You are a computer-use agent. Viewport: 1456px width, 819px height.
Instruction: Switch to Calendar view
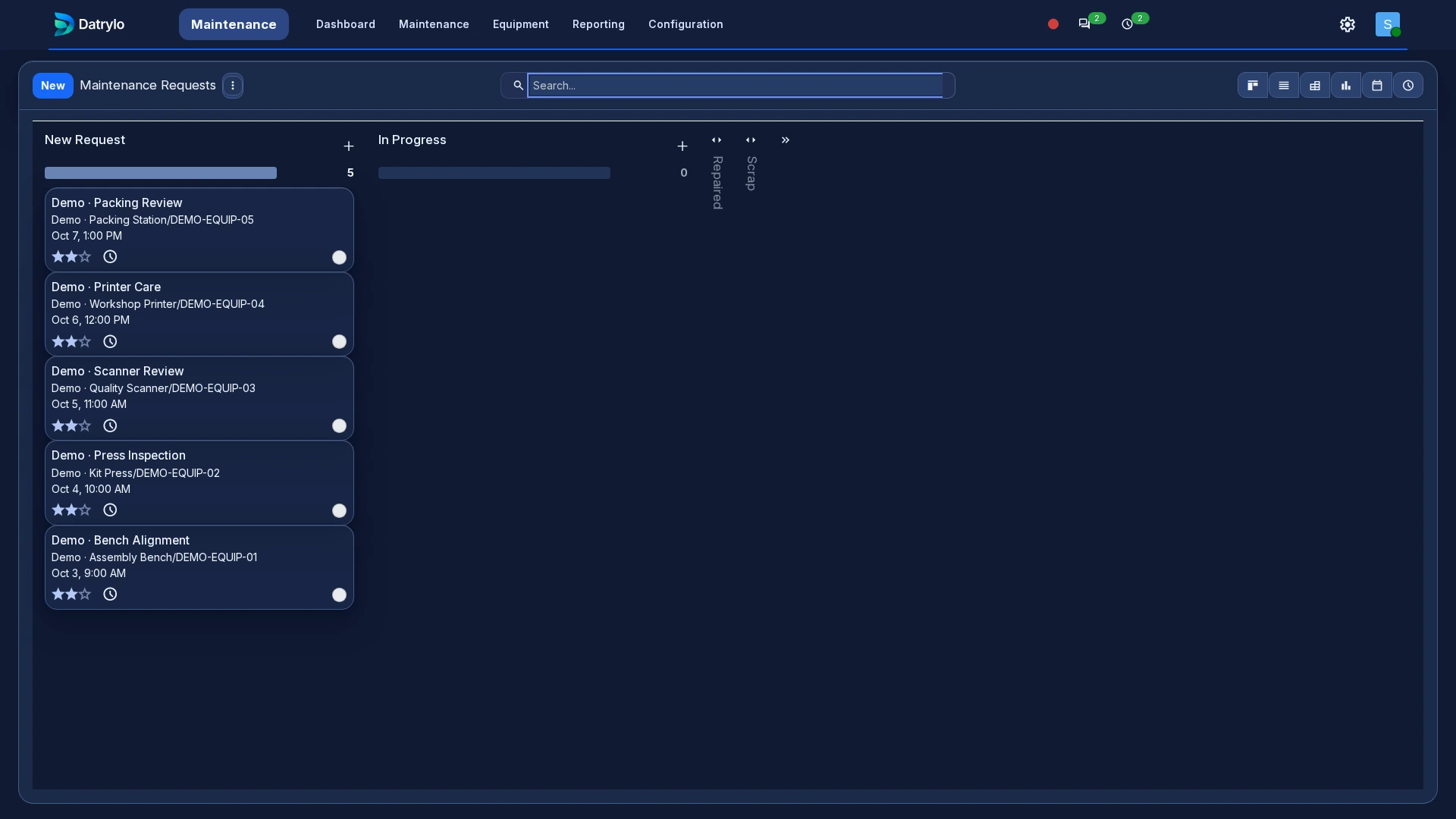1377,86
